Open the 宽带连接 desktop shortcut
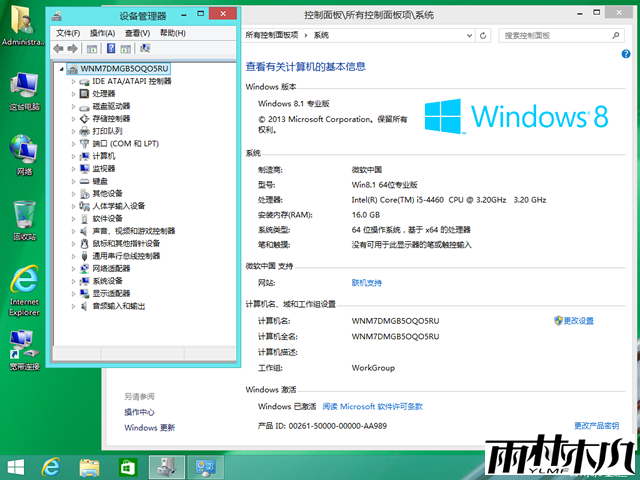 click(24, 351)
